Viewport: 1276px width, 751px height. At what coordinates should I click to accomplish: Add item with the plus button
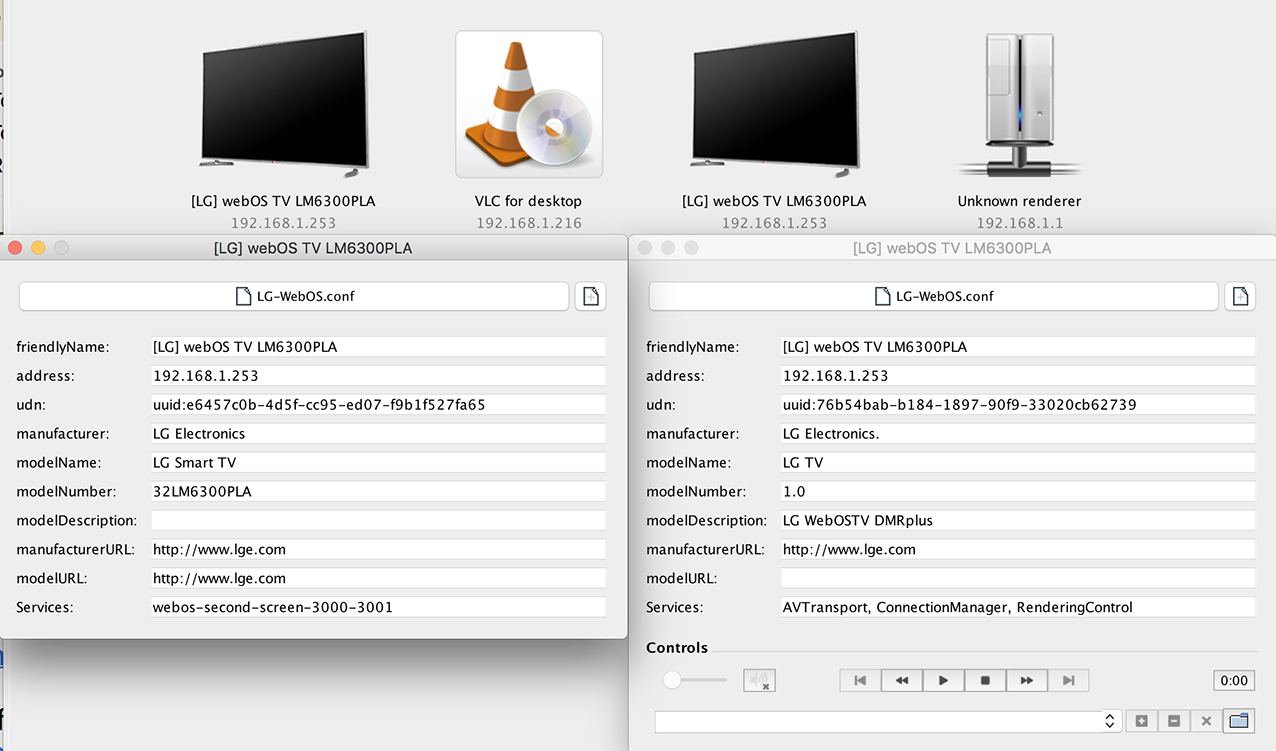tap(1141, 721)
